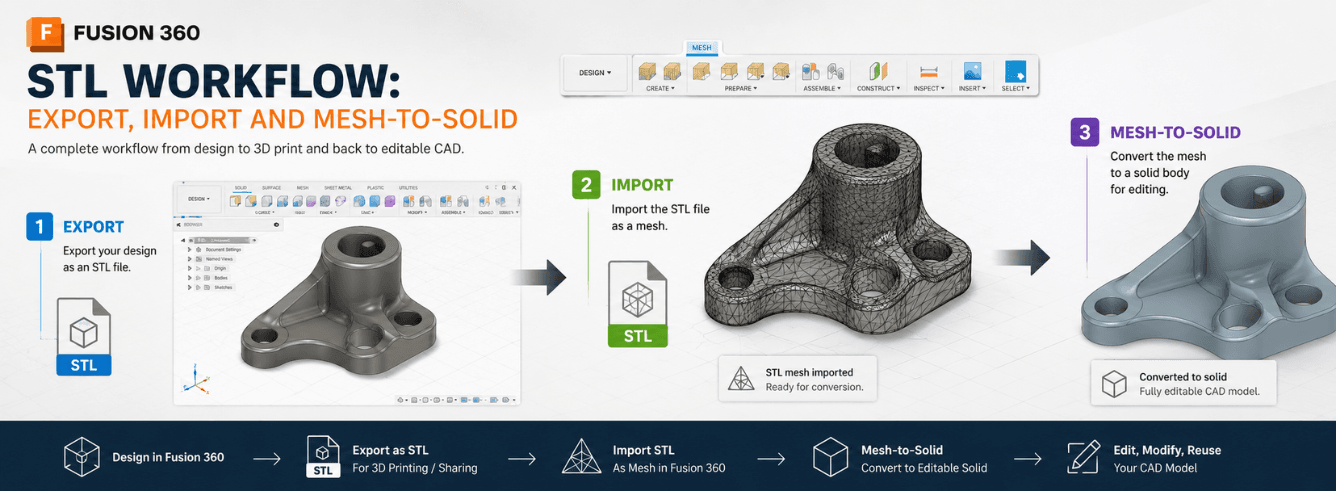1336x491 pixels.
Task: Toggle visibility of the Sketches folder
Action: (198, 287)
